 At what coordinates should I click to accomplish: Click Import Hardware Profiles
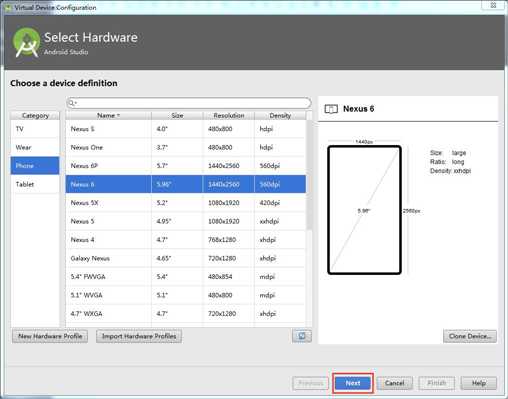pos(139,336)
